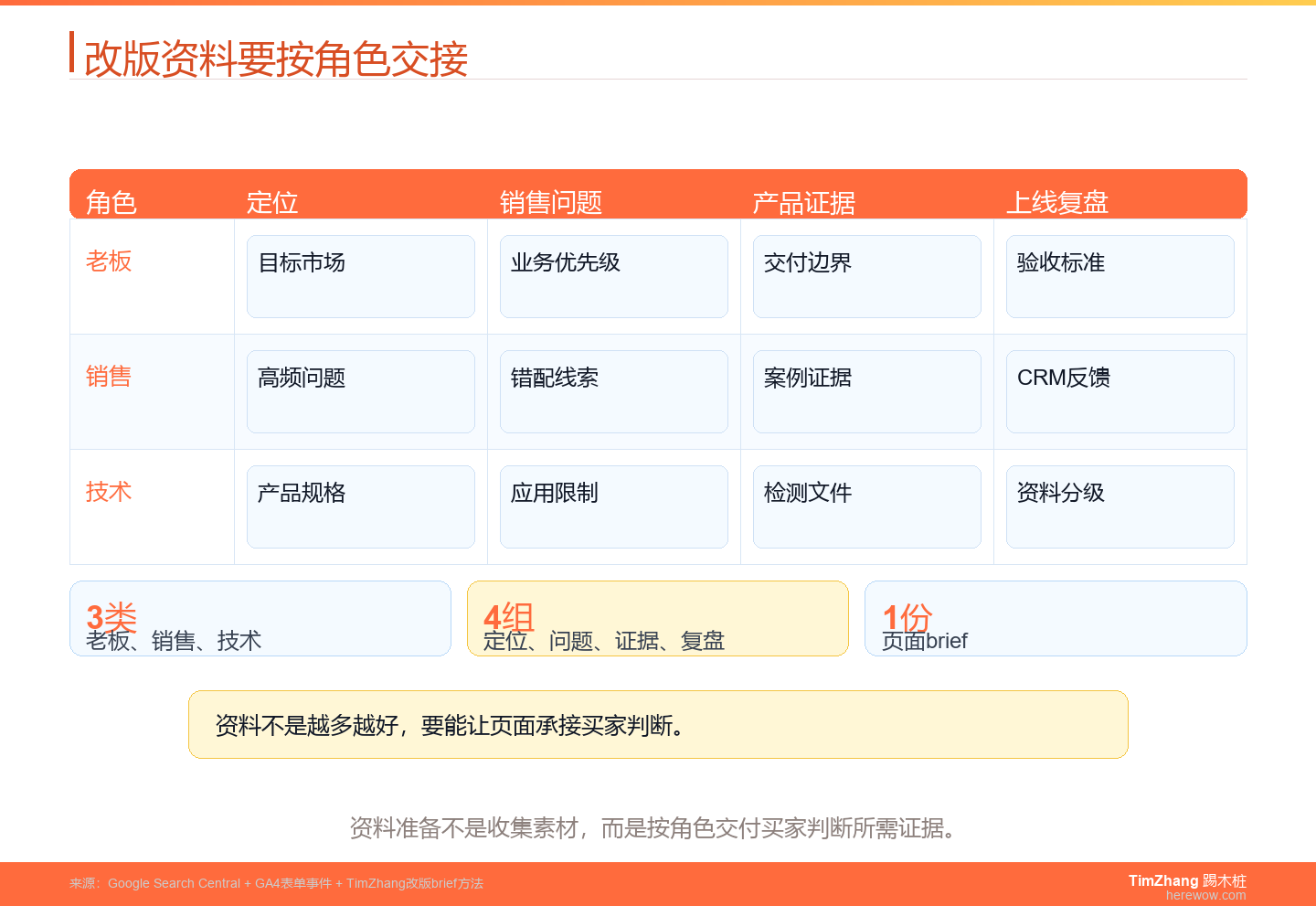Click the 销售 row label
The image size is (1316, 906).
coord(109,377)
